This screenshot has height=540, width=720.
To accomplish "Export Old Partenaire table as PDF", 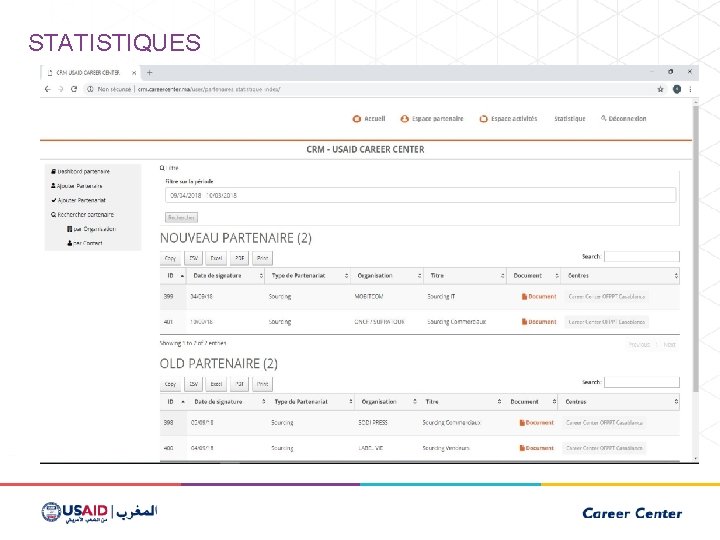I will coord(240,384).
